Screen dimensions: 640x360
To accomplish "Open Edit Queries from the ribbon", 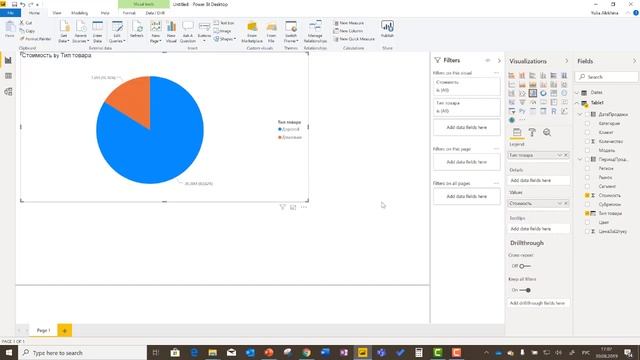I will (x=117, y=32).
